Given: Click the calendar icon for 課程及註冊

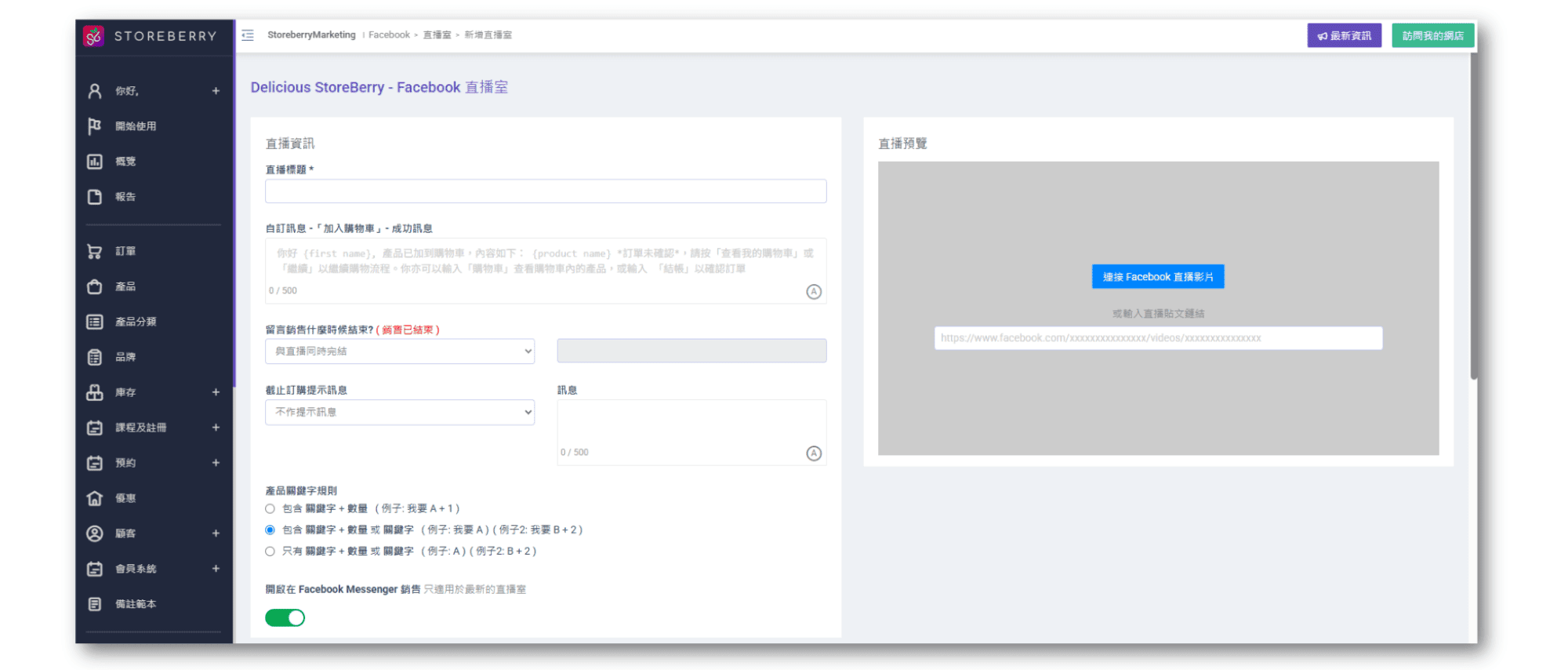Looking at the screenshot, I should pyautogui.click(x=95, y=428).
